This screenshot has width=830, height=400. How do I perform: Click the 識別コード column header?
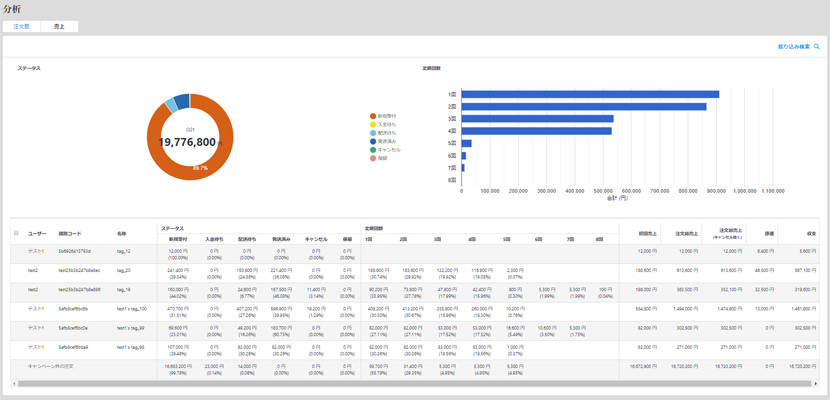click(x=69, y=233)
